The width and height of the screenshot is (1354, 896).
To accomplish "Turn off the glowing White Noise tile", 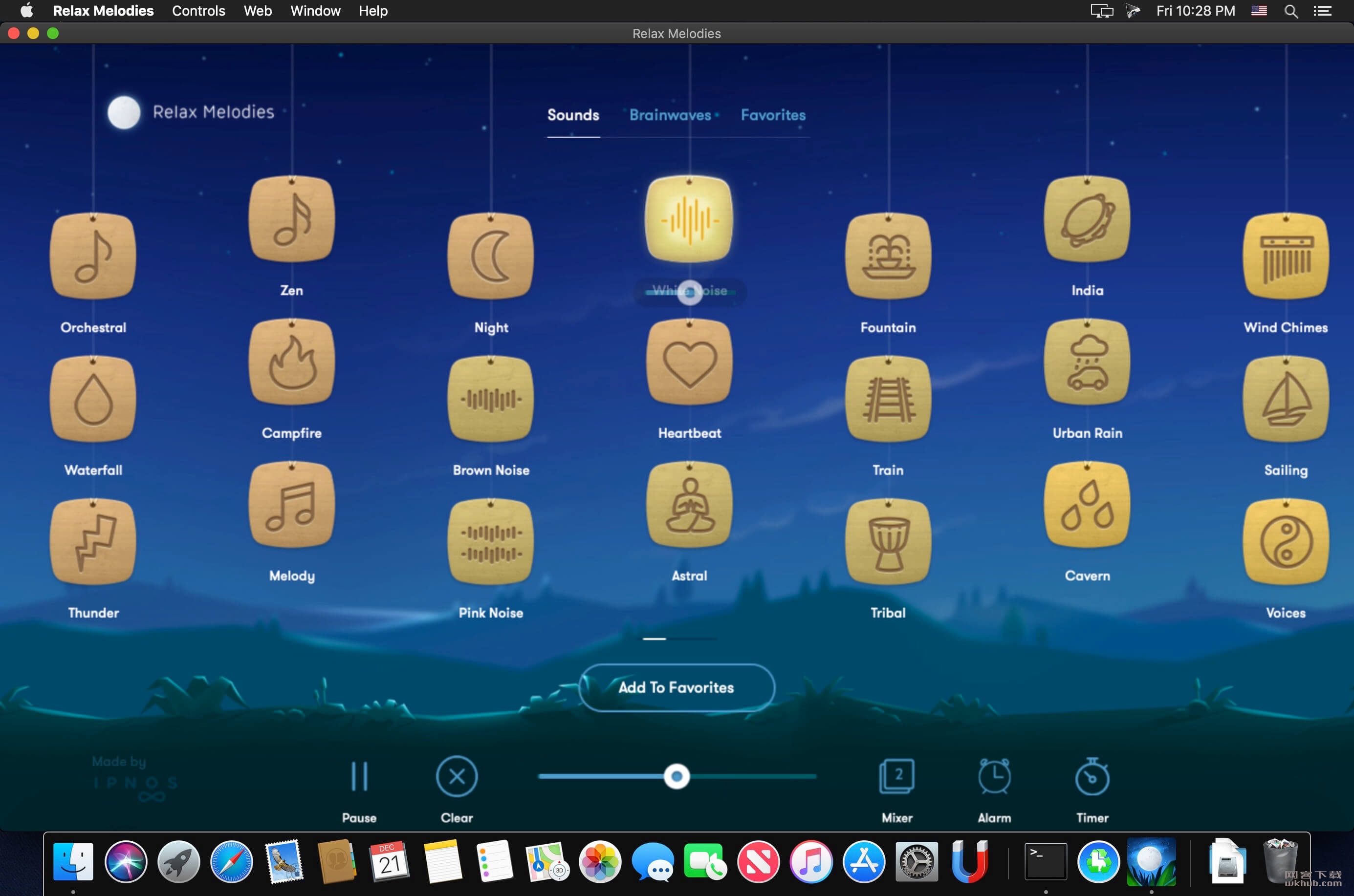I will pyautogui.click(x=689, y=219).
